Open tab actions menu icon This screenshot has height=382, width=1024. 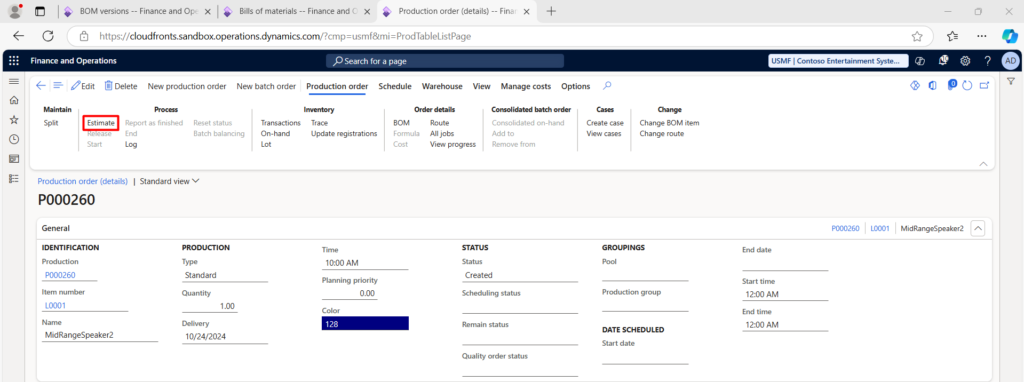click(40, 11)
